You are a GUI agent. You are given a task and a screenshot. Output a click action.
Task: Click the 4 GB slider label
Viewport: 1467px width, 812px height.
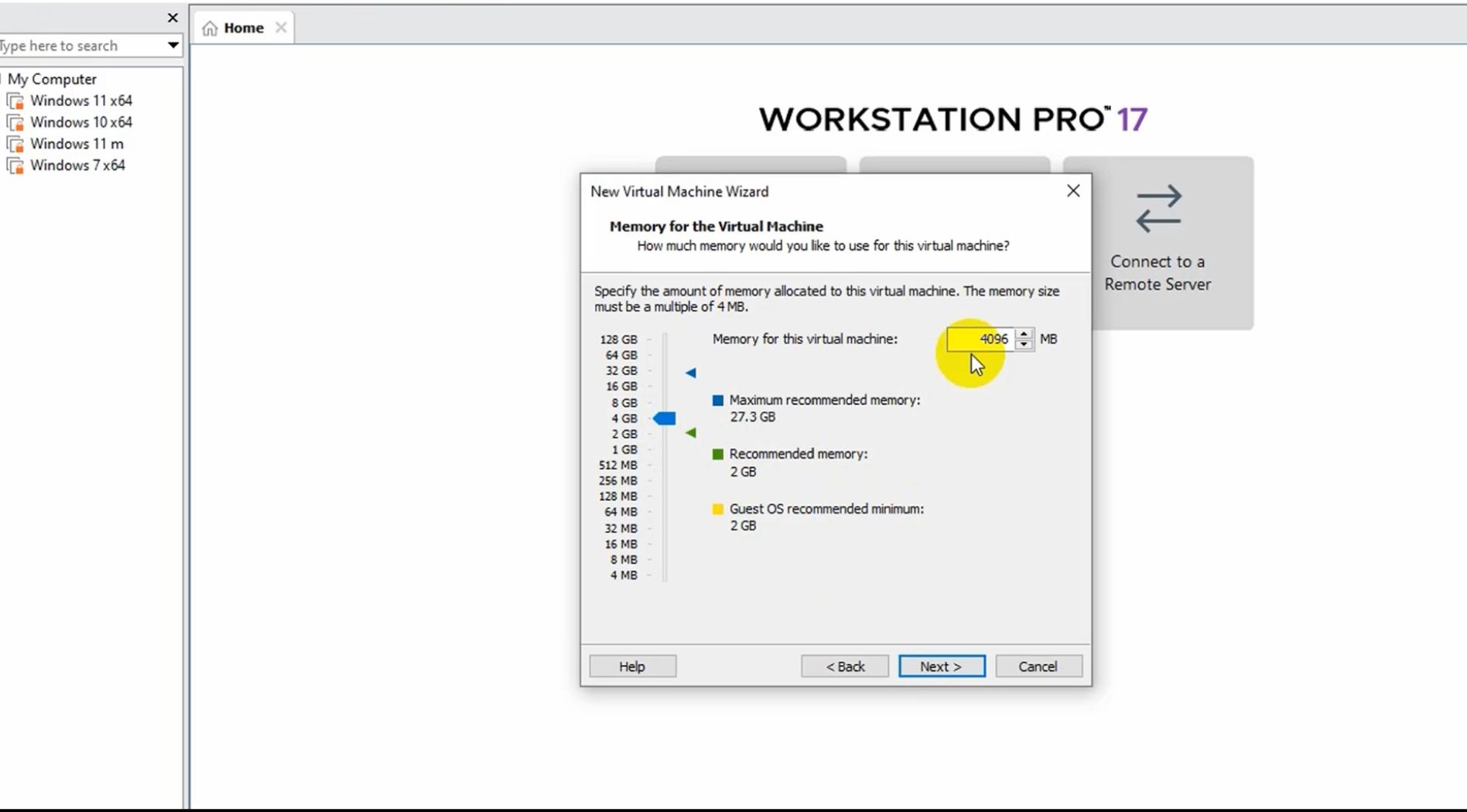pos(624,418)
